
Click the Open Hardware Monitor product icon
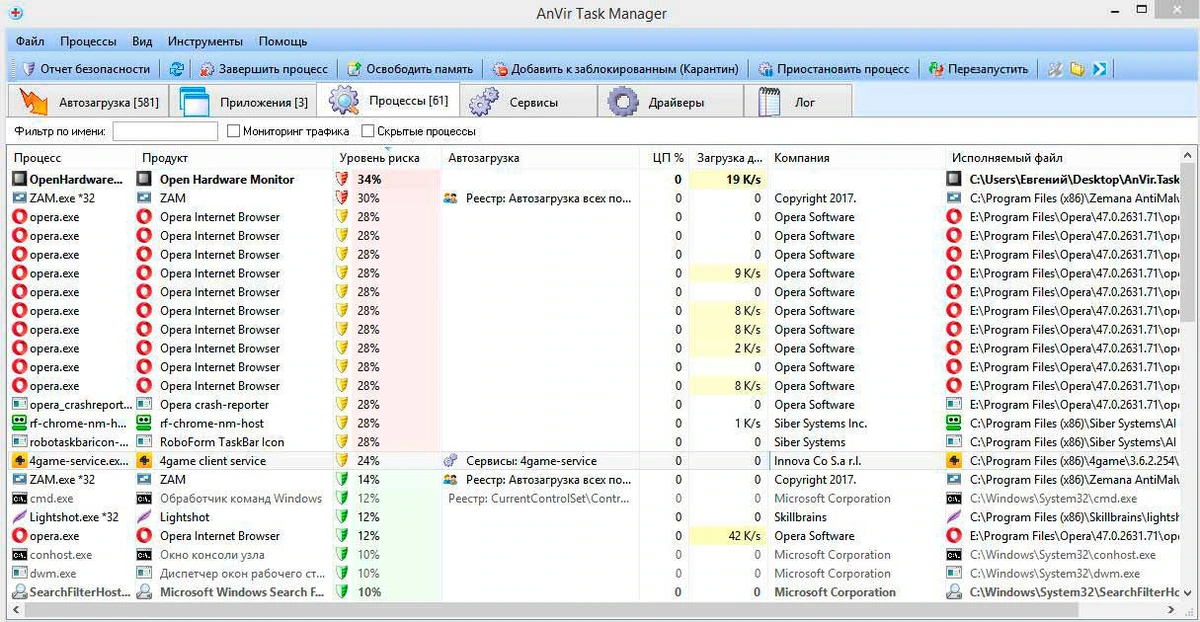pyautogui.click(x=144, y=179)
